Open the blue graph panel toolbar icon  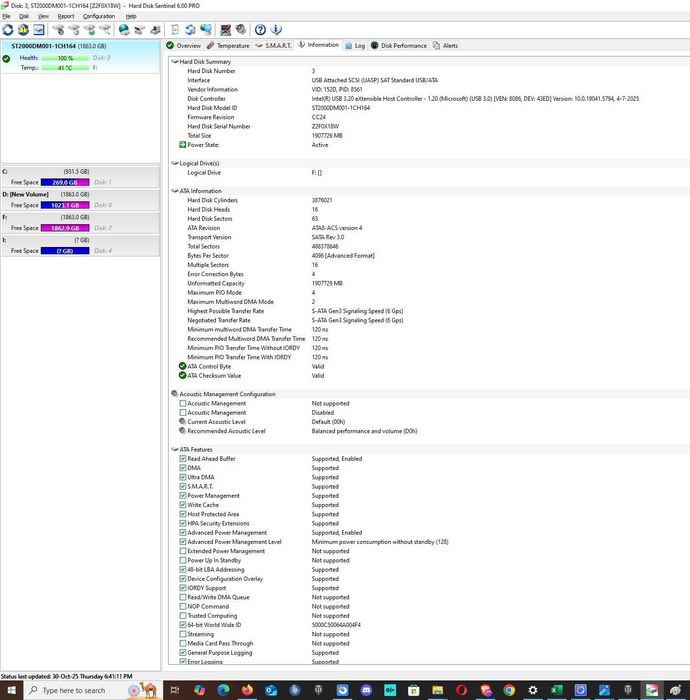pyautogui.click(x=39, y=30)
